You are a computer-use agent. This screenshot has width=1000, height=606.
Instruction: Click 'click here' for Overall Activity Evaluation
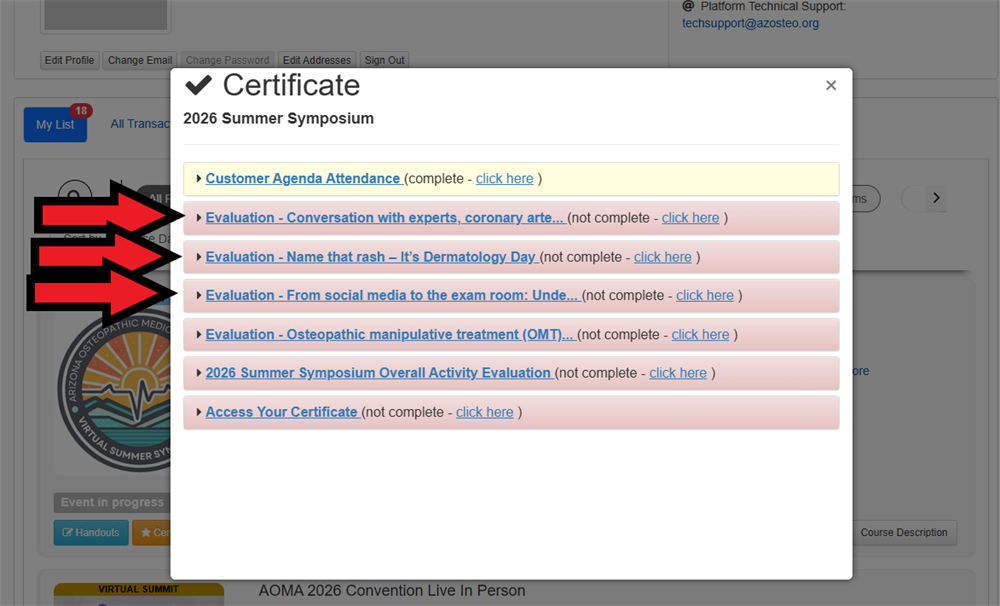coord(678,373)
